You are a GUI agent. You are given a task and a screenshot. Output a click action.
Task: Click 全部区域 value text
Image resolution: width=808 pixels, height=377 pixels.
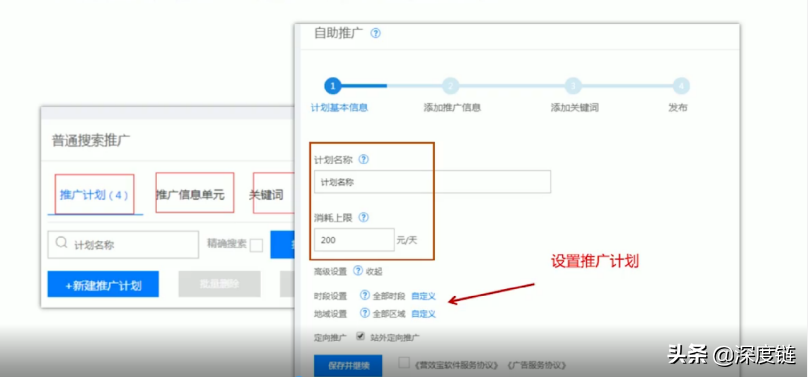[389, 314]
